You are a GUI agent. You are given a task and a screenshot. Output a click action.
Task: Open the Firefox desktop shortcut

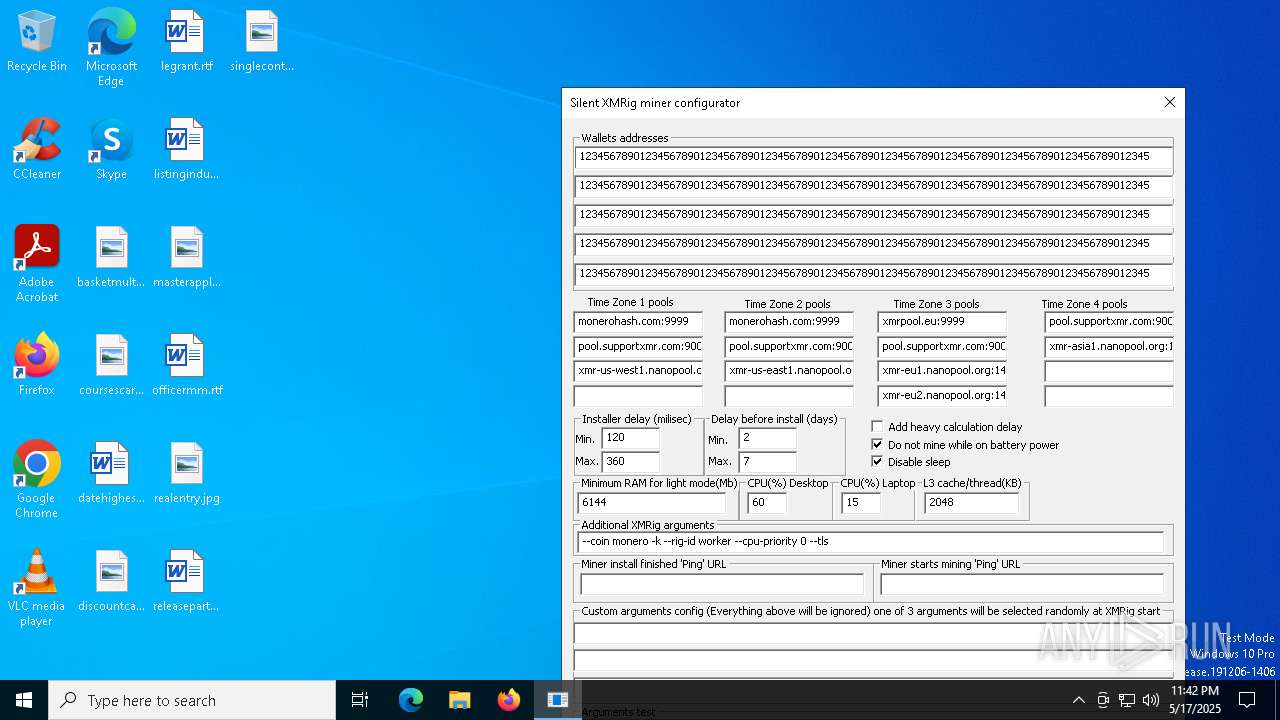click(x=37, y=366)
